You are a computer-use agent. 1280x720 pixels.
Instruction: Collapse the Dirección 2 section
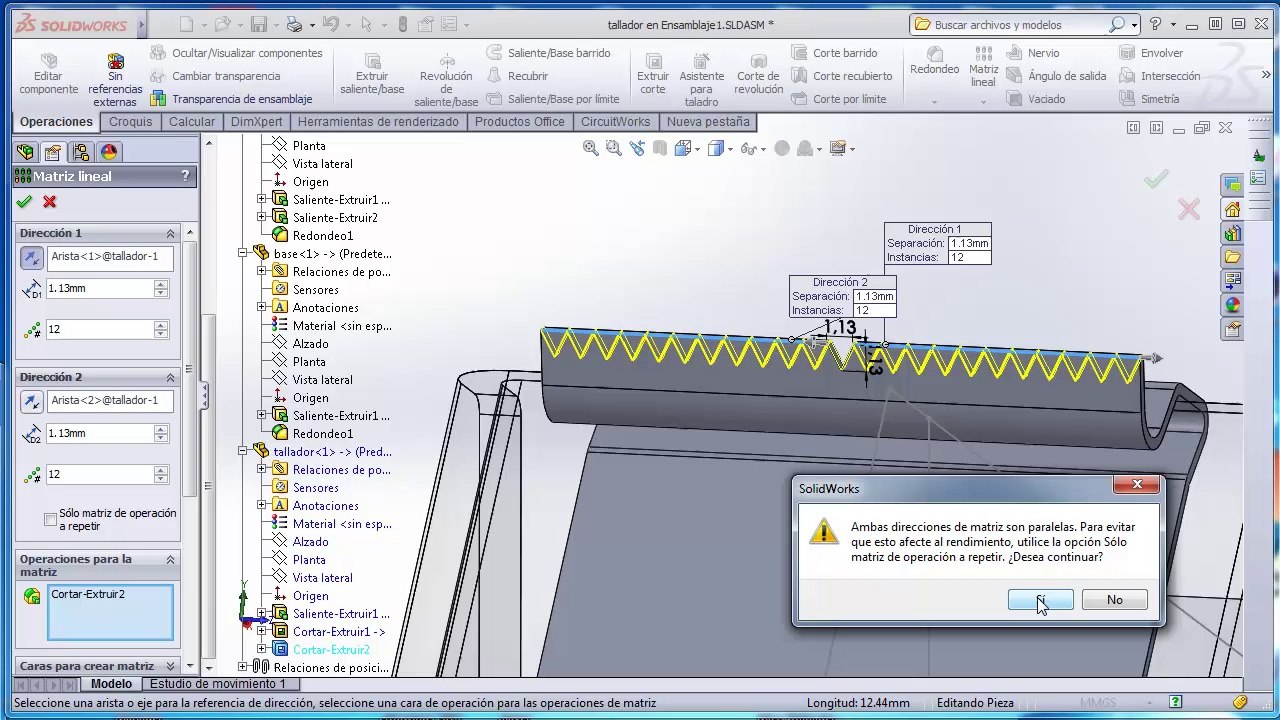click(170, 377)
